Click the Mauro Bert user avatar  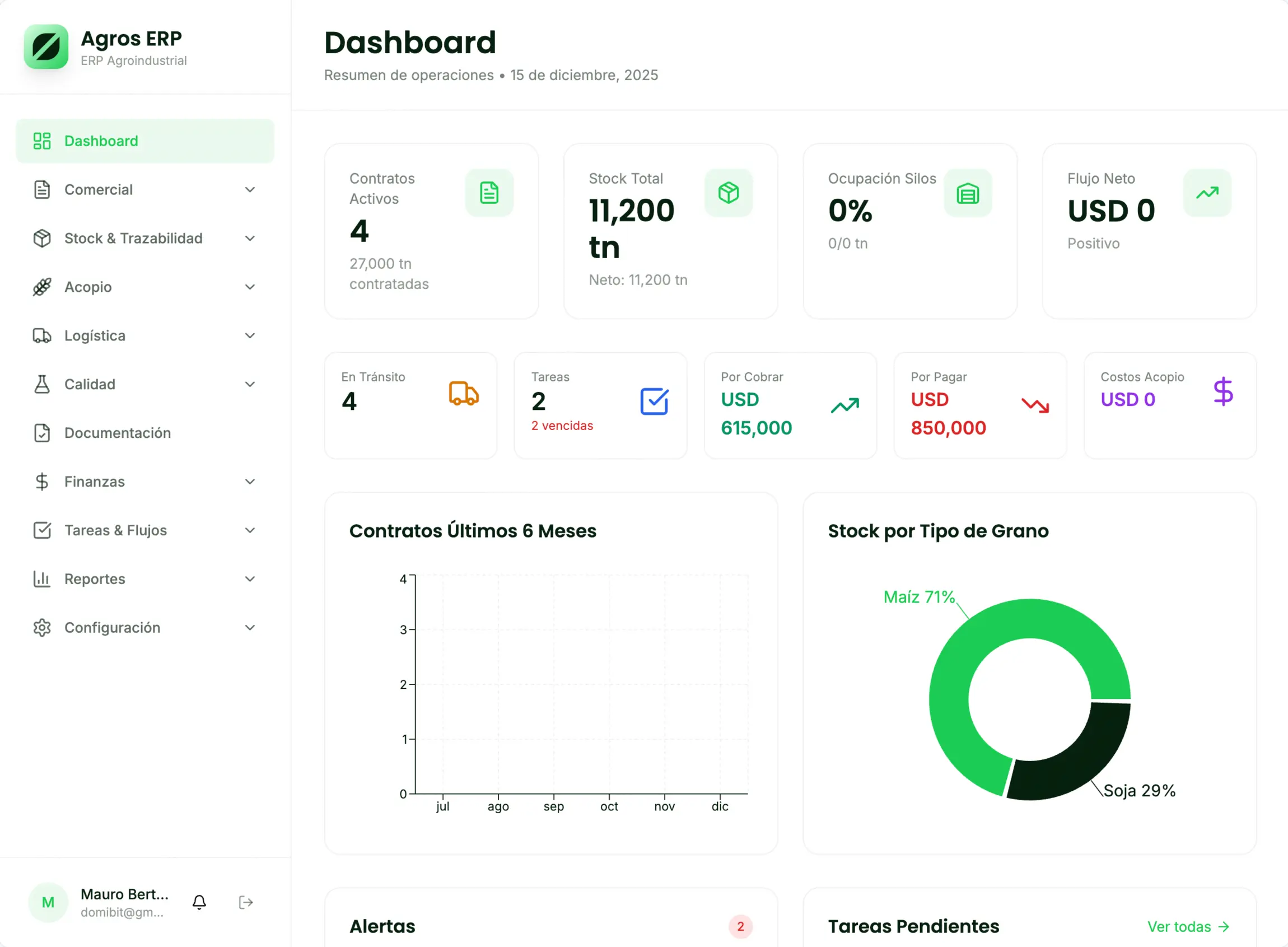[48, 902]
